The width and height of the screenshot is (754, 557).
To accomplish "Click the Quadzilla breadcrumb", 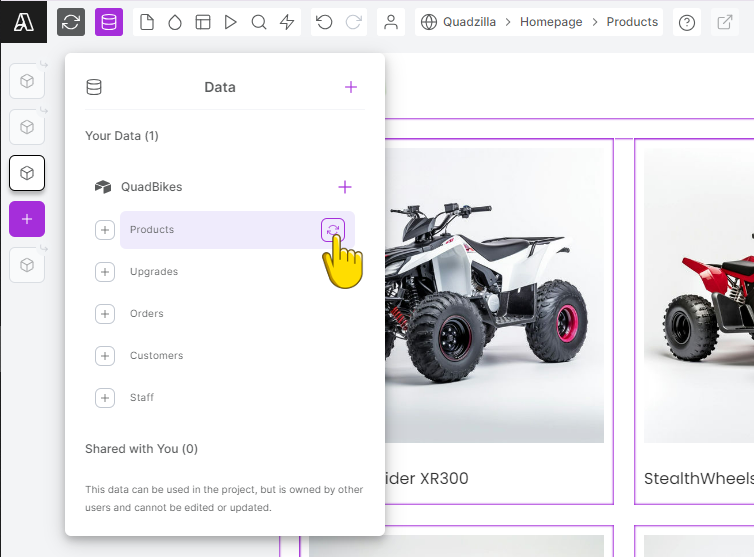I will 469,22.
